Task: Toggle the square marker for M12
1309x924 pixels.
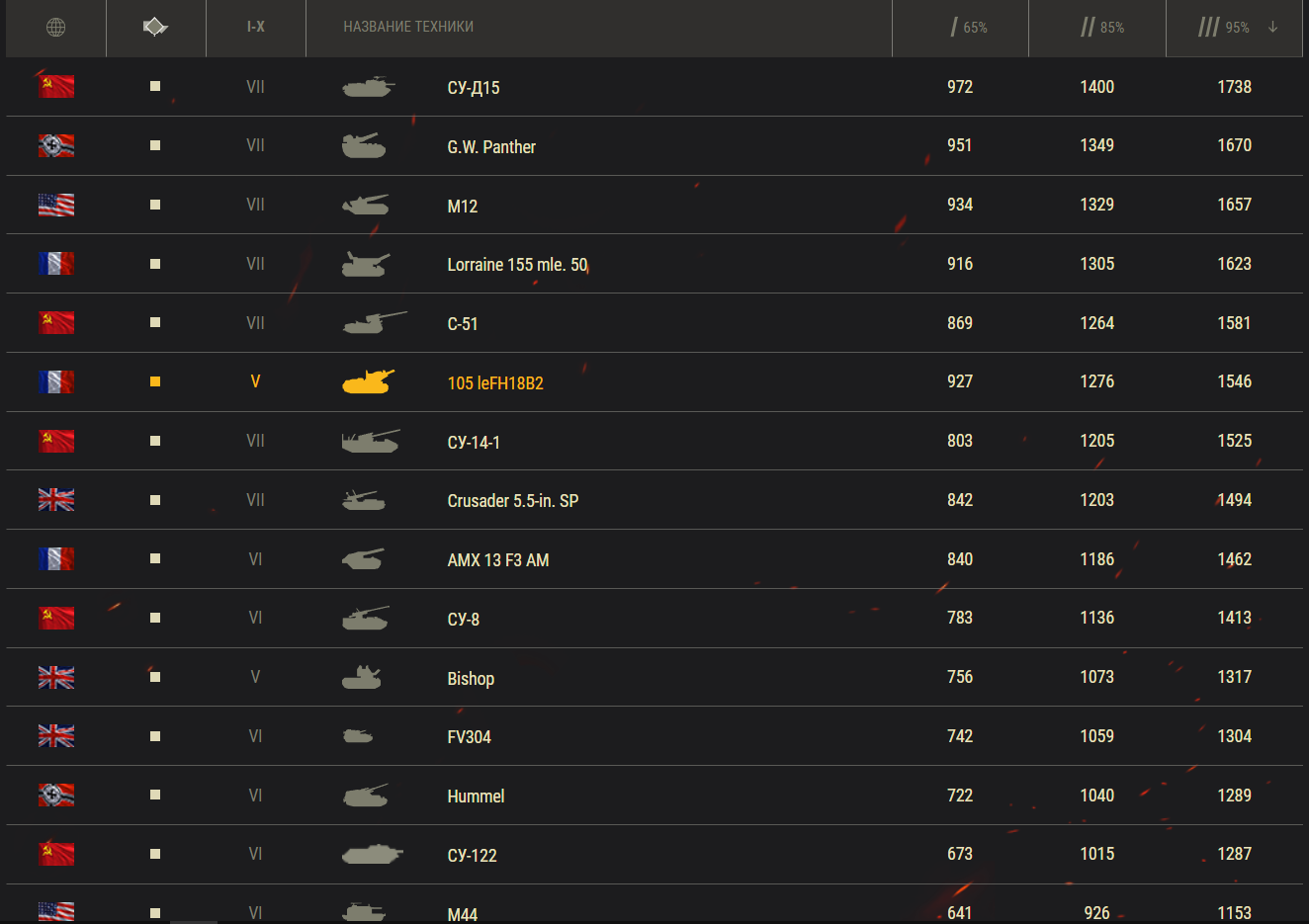Action: coord(155,205)
